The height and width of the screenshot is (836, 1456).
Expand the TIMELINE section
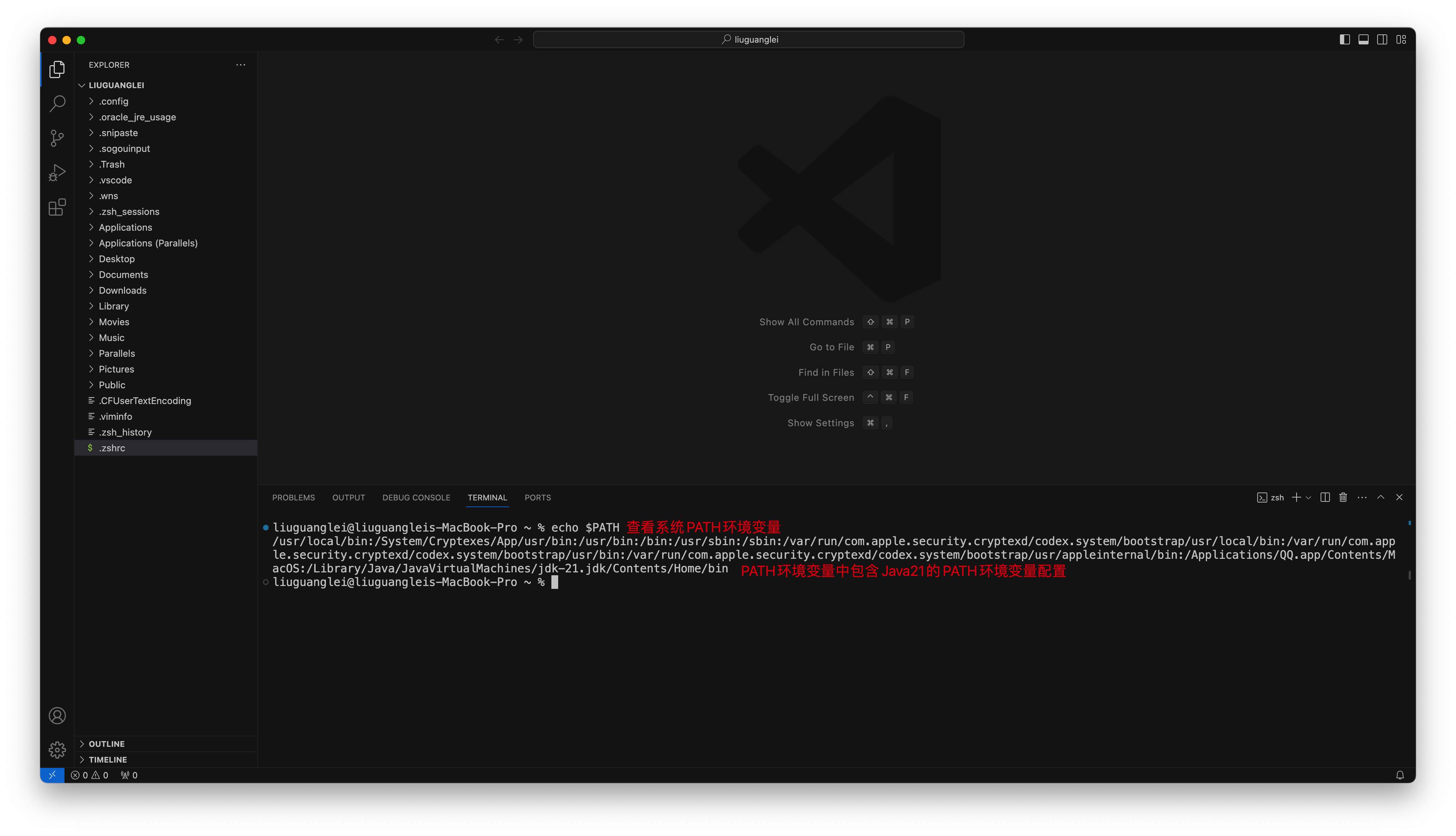pyautogui.click(x=166, y=760)
